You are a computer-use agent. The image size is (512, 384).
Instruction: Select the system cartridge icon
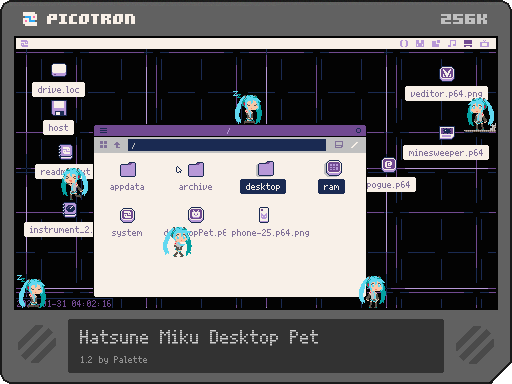click(x=127, y=223)
